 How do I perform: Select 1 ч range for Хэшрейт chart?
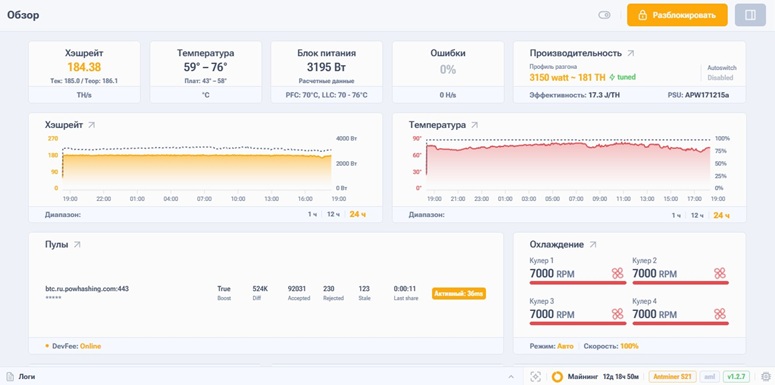point(312,214)
